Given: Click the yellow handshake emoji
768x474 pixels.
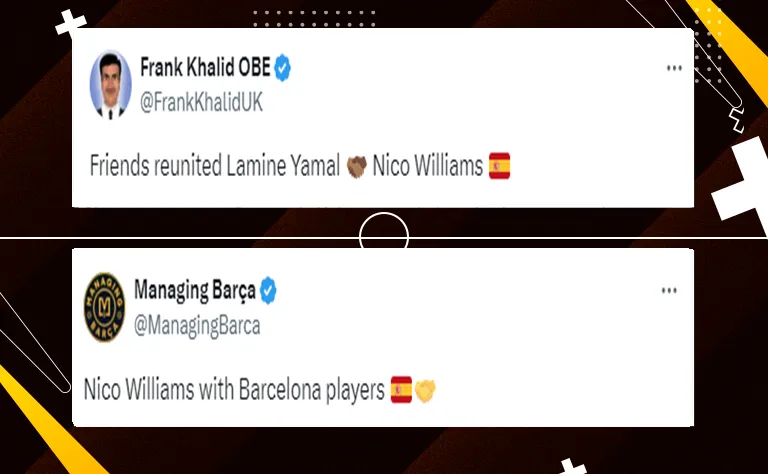Looking at the screenshot, I should pyautogui.click(x=425, y=391).
